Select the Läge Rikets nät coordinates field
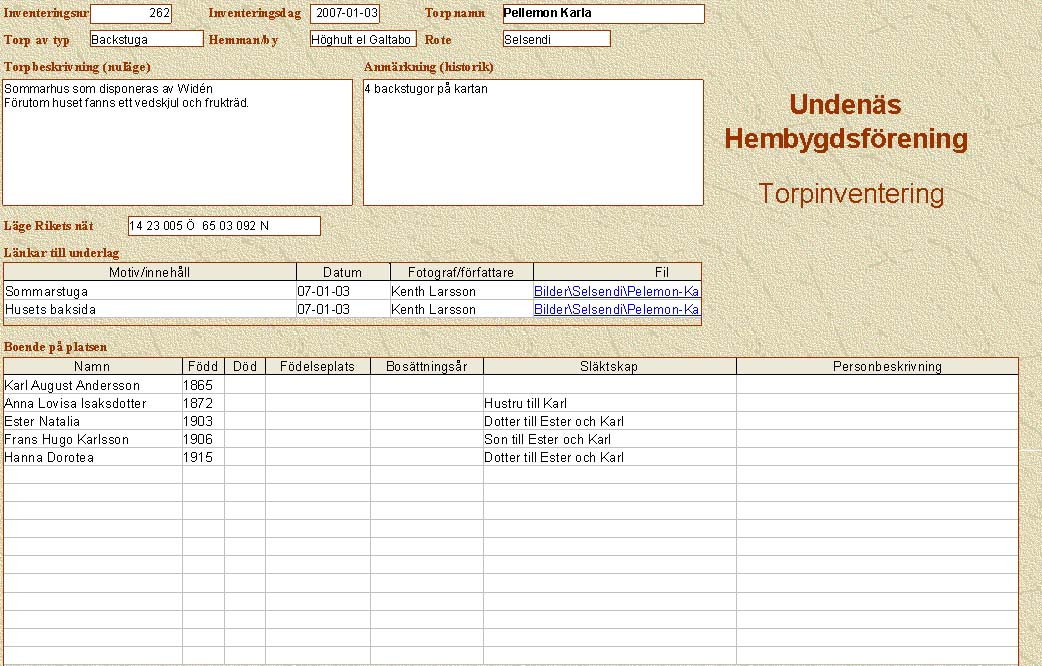Screen dimensions: 1042x666 pos(224,226)
